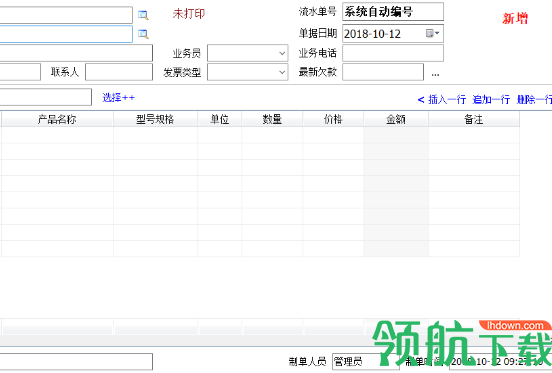Click the 制单人员 label
The image size is (552, 373).
click(307, 362)
